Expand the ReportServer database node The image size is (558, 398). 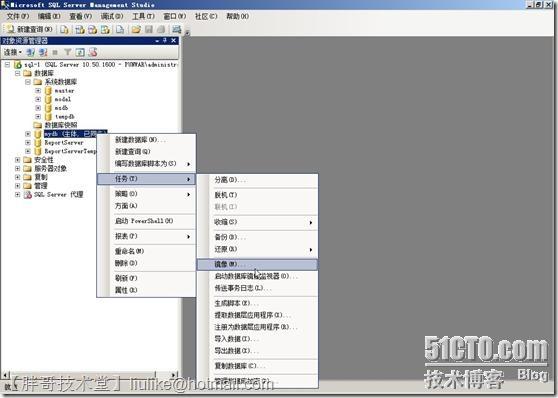point(28,142)
